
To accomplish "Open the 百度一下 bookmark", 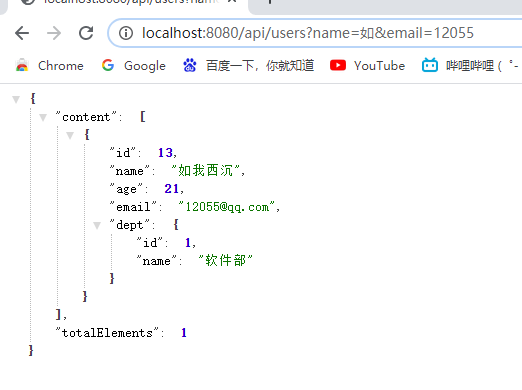I will click(x=248, y=66).
